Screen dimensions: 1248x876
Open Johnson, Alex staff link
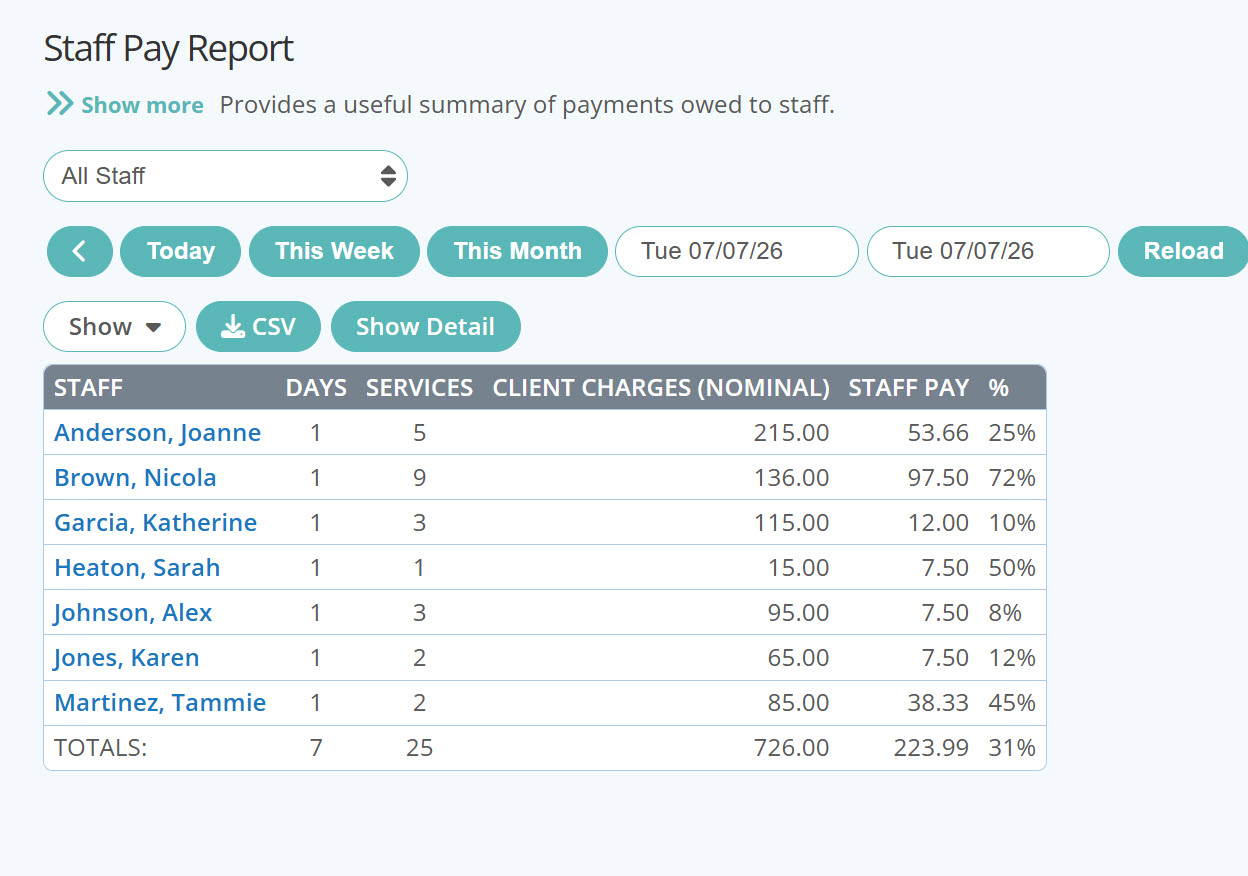133,613
